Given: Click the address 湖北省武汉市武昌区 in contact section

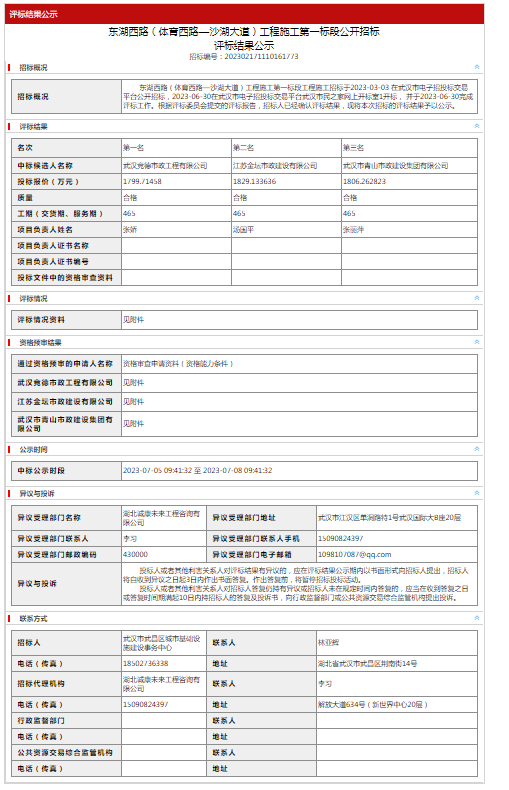Looking at the screenshot, I should 367,664.
